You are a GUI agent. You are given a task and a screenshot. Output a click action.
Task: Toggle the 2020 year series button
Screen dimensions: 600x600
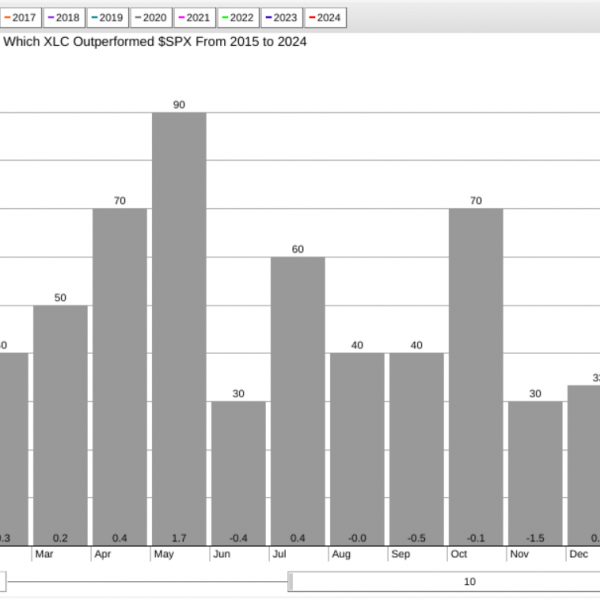coord(151,18)
